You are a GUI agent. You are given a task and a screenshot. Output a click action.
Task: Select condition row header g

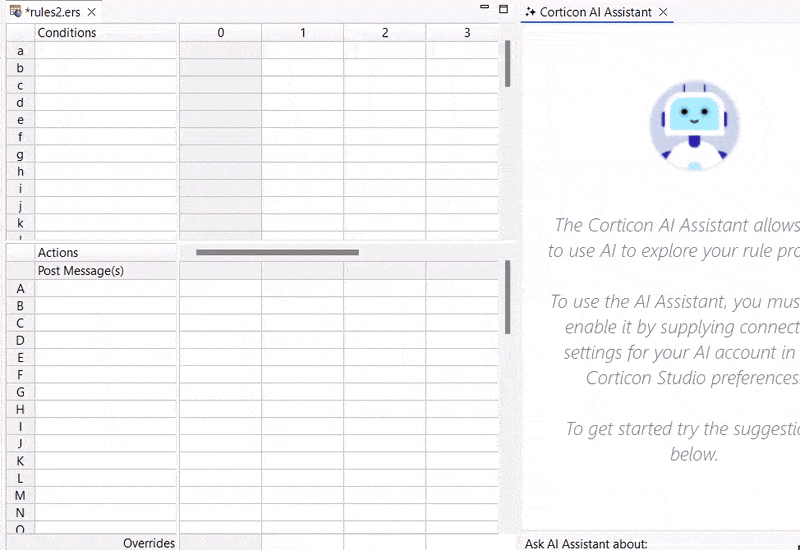[x=20, y=154]
